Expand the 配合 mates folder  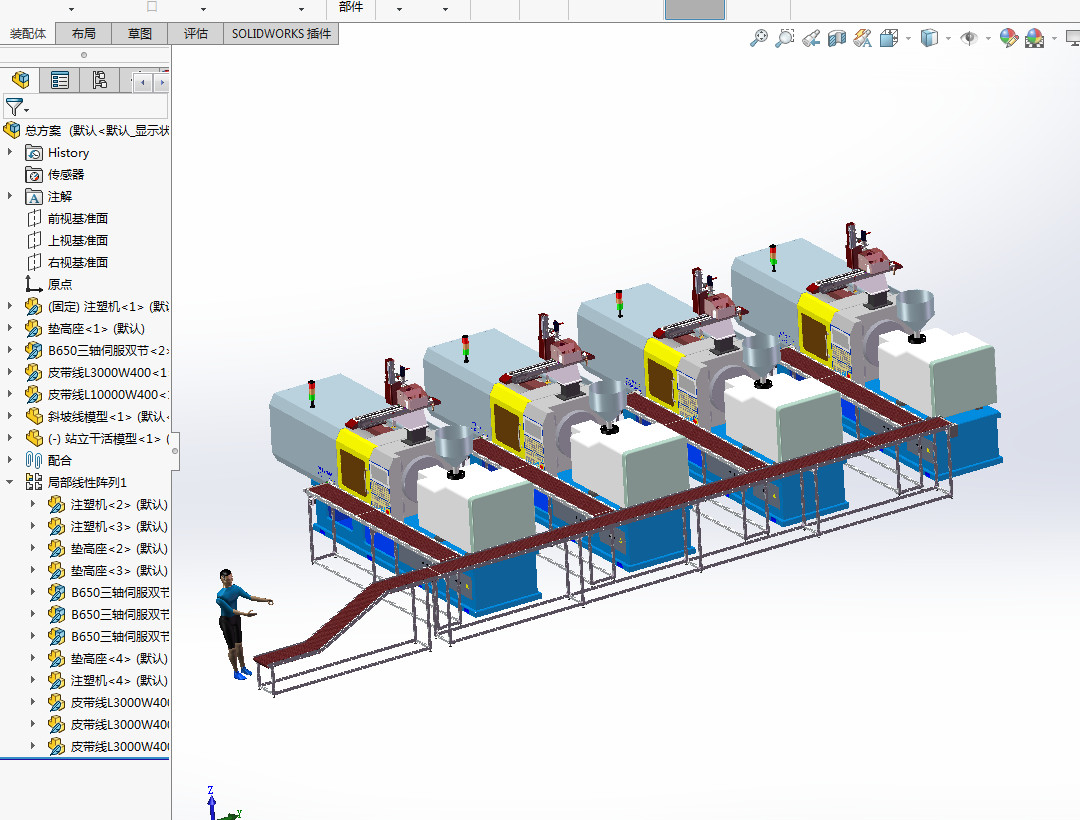tap(10, 460)
